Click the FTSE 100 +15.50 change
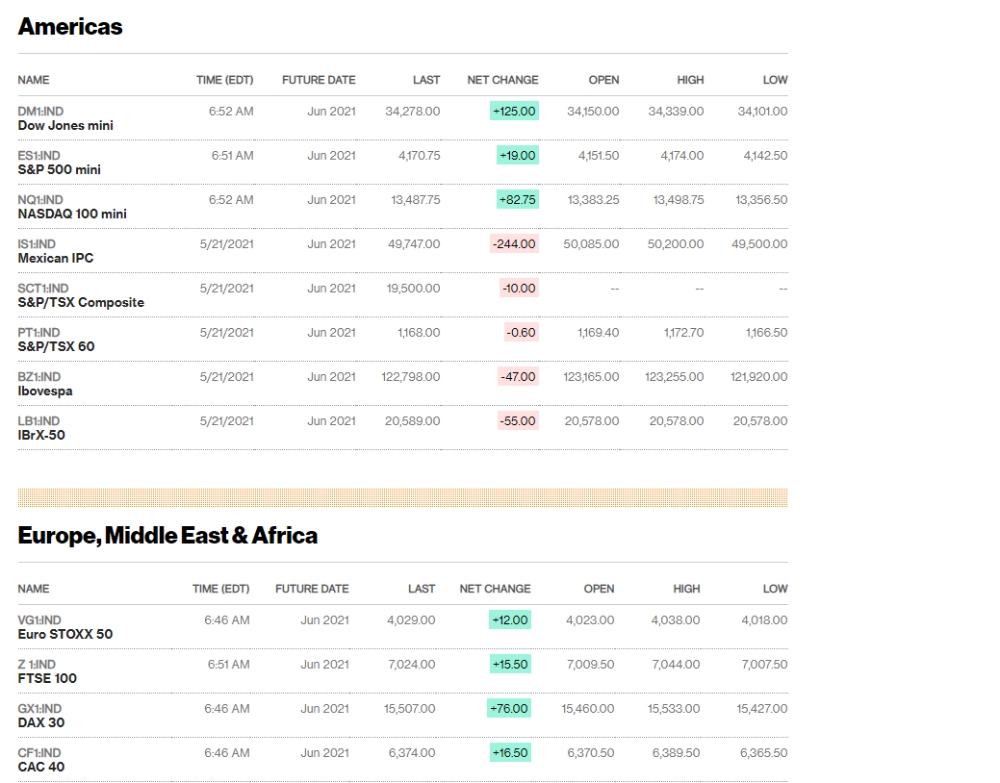The height and width of the screenshot is (783, 1000). pyautogui.click(x=510, y=664)
